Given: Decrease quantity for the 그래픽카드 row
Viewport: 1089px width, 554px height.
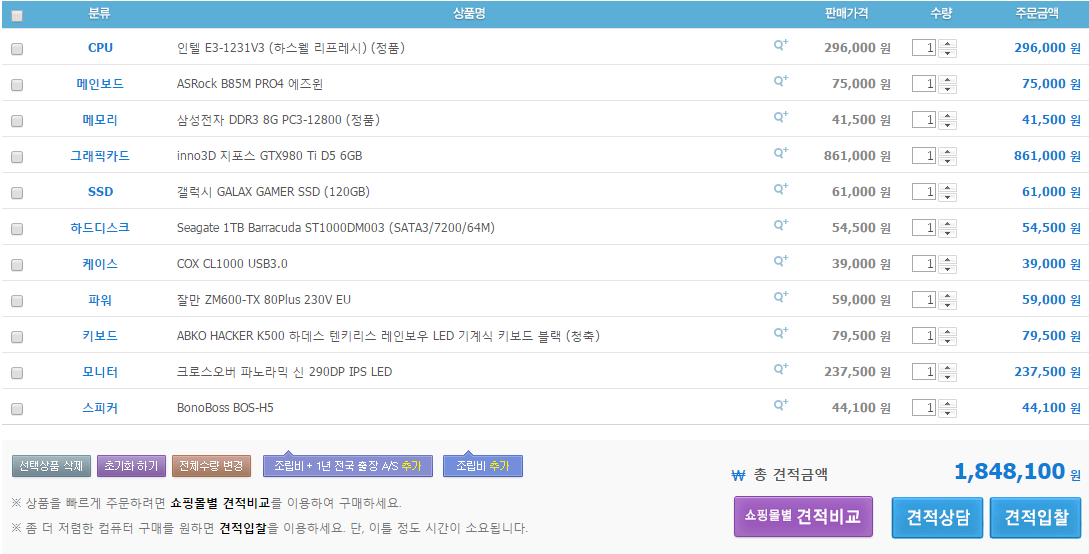Looking at the screenshot, I should click(x=947, y=161).
